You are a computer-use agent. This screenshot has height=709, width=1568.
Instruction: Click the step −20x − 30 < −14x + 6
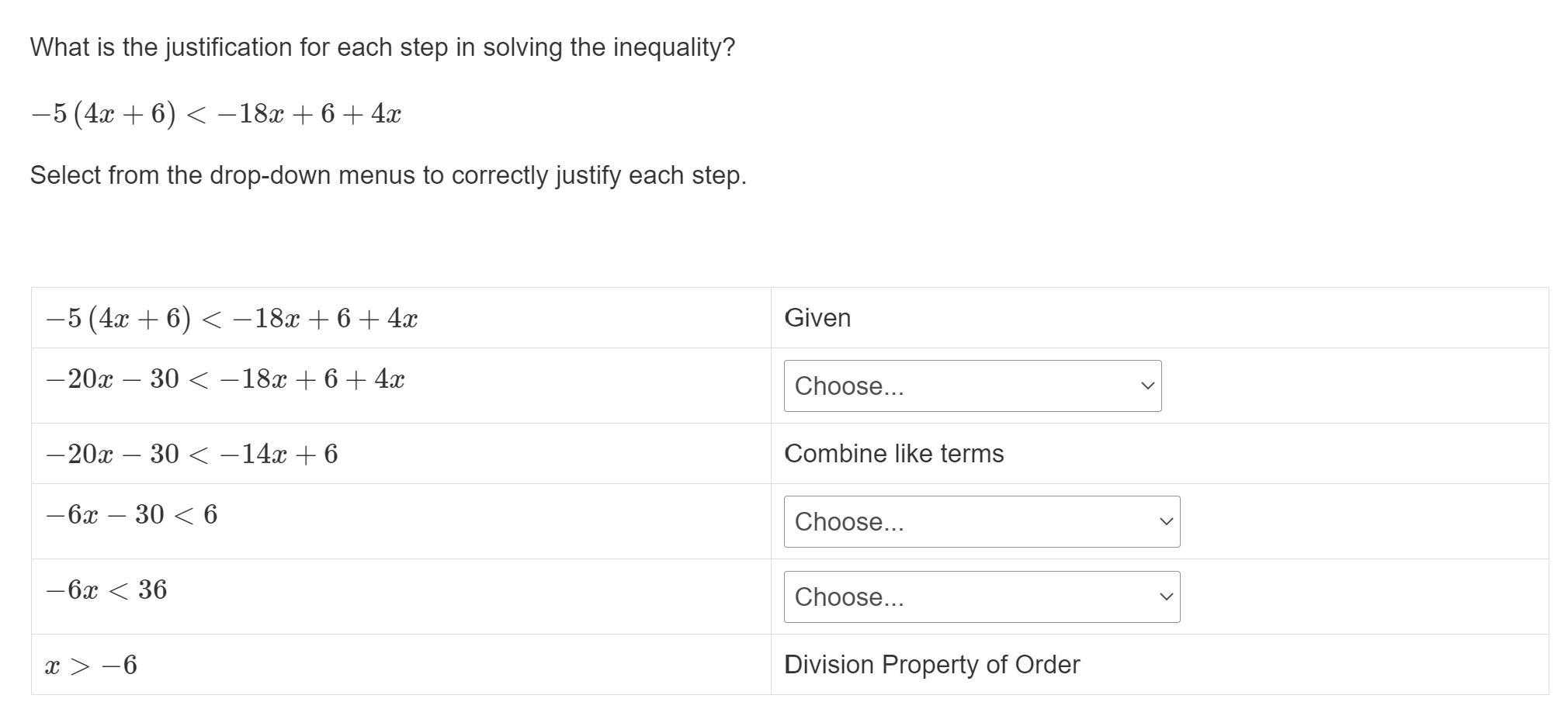pos(192,455)
